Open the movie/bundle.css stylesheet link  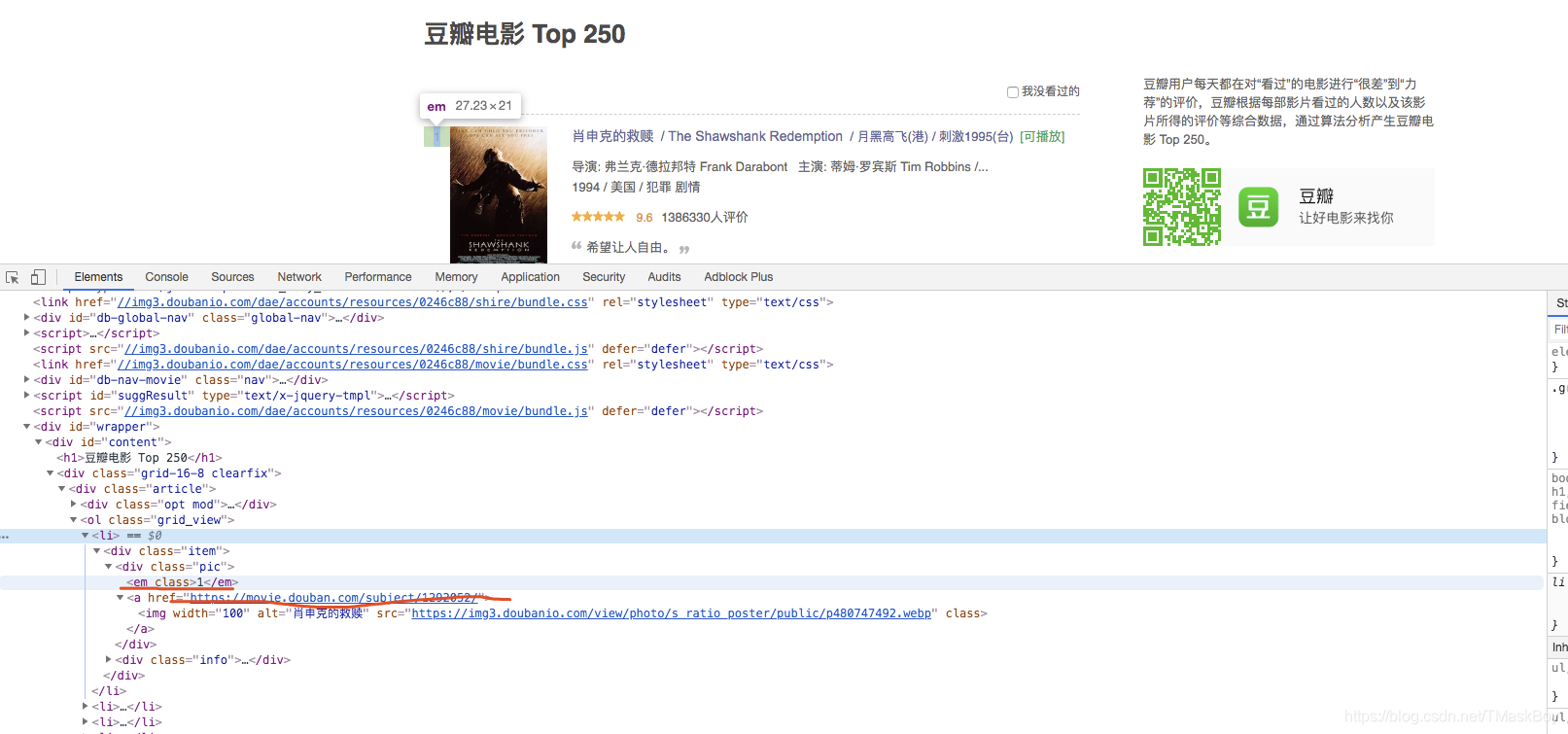tap(353, 365)
